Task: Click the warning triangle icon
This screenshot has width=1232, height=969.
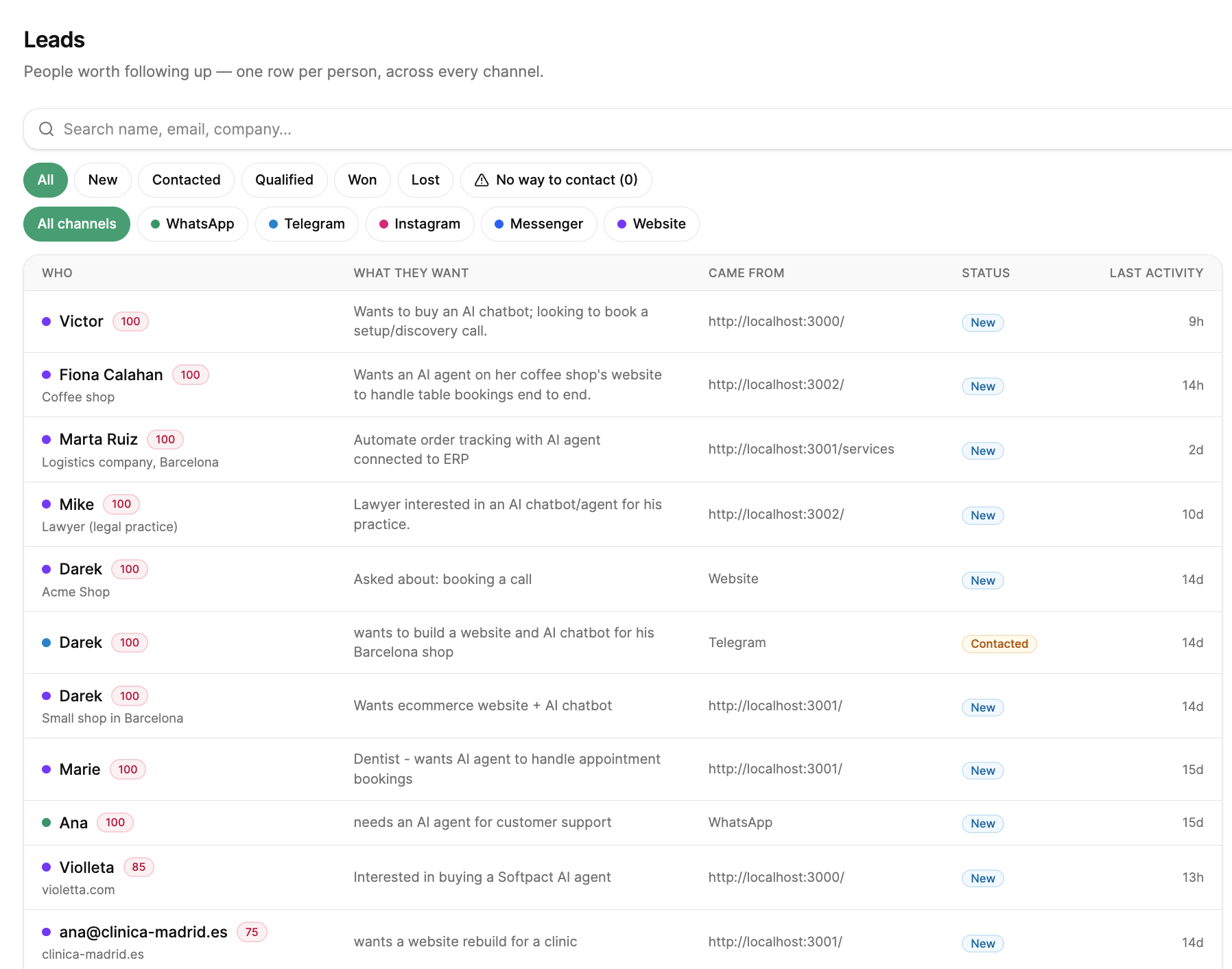Action: (482, 180)
